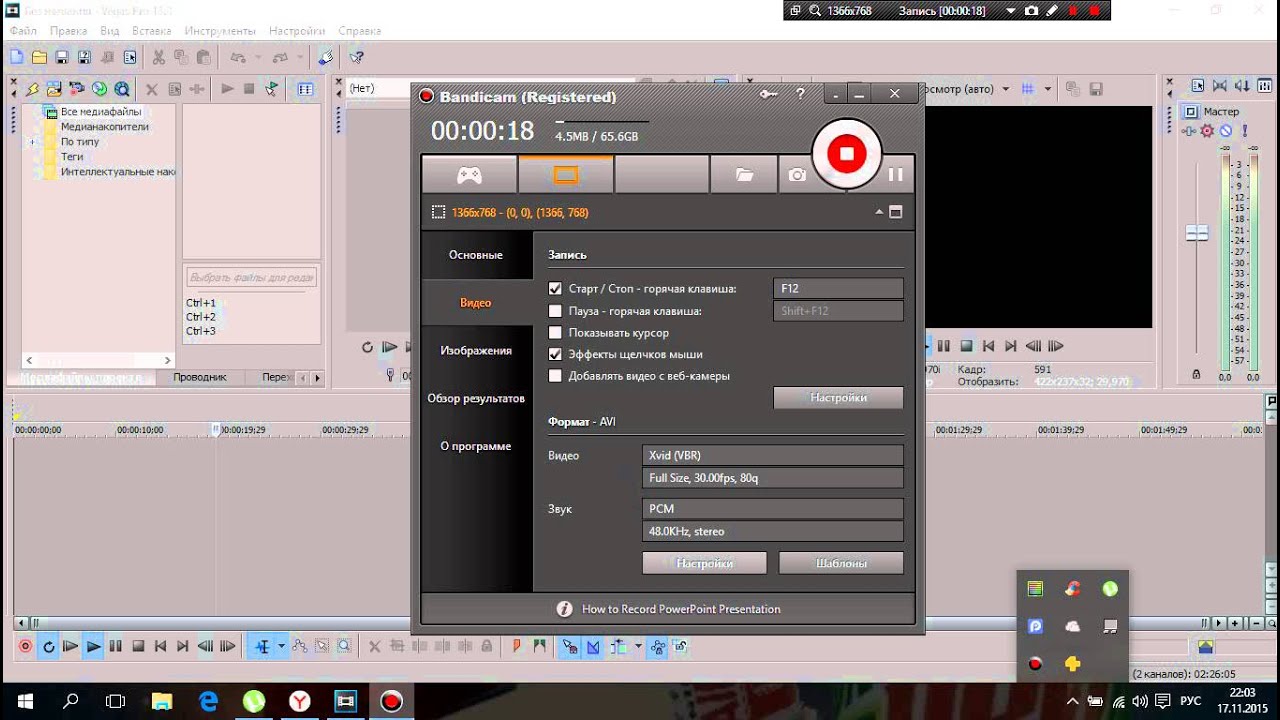Click Настройки button in the format section
This screenshot has width=1280, height=720.
[704, 563]
